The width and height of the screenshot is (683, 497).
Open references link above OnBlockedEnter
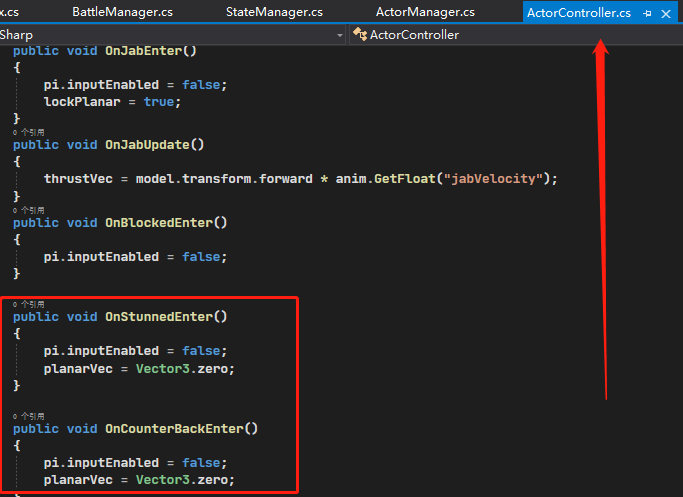coord(29,210)
